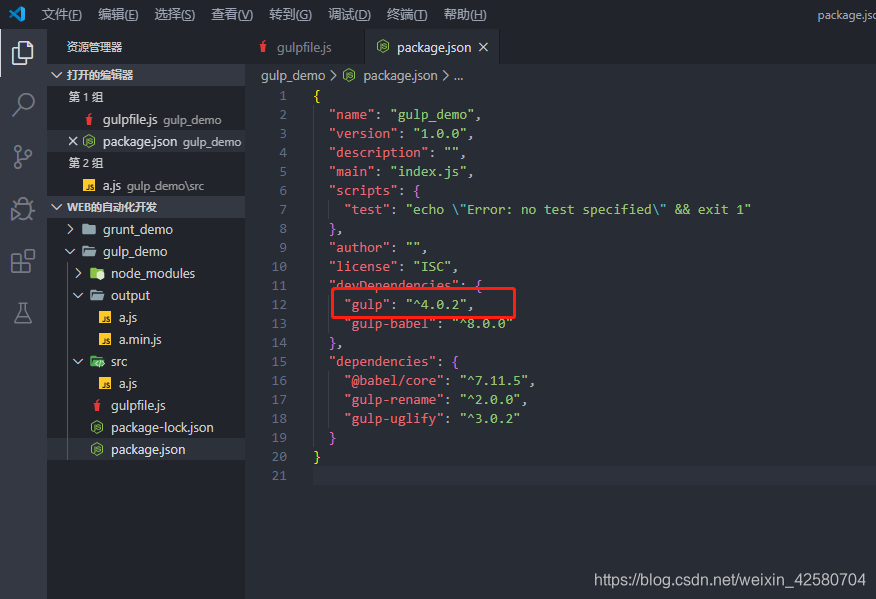Viewport: 876px width, 599px height.
Task: Open the Extensions view
Action: click(23, 261)
